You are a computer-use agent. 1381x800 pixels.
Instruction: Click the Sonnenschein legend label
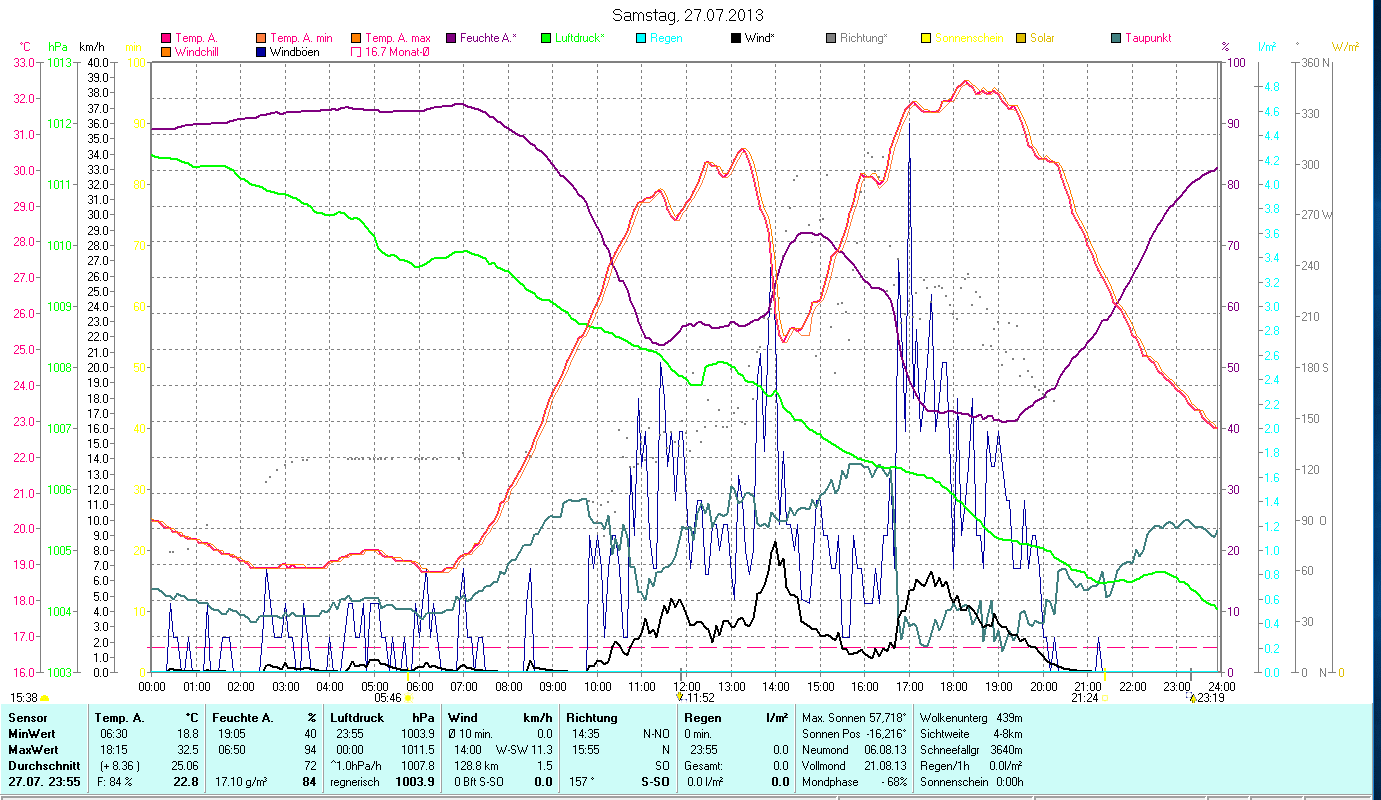pos(968,38)
